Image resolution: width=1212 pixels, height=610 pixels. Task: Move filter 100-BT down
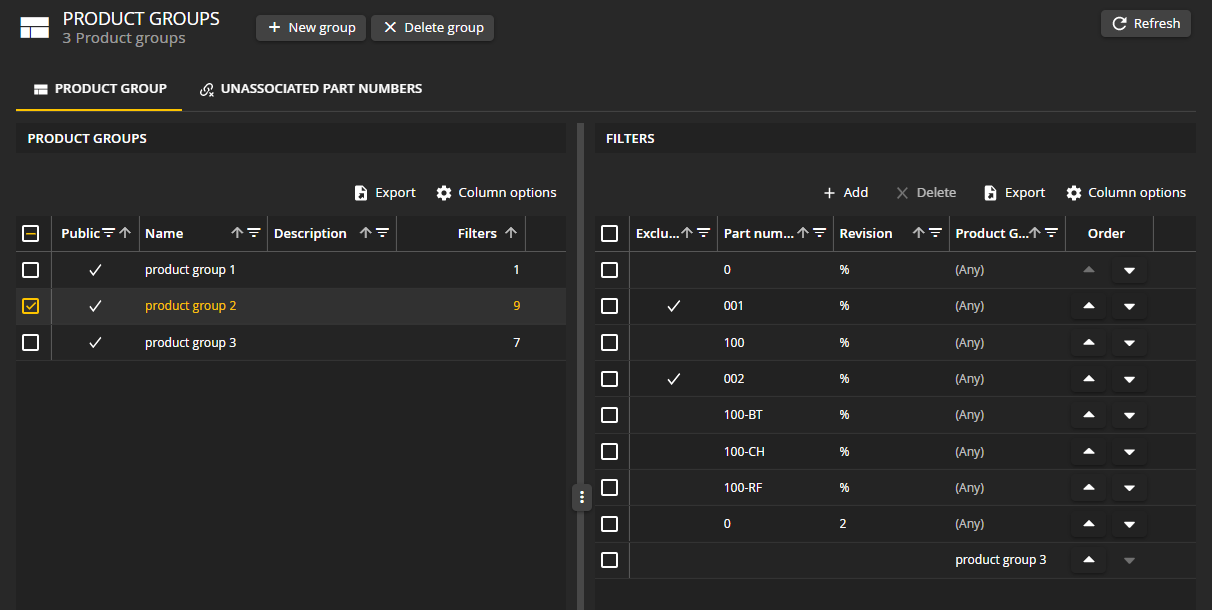[x=1129, y=415]
